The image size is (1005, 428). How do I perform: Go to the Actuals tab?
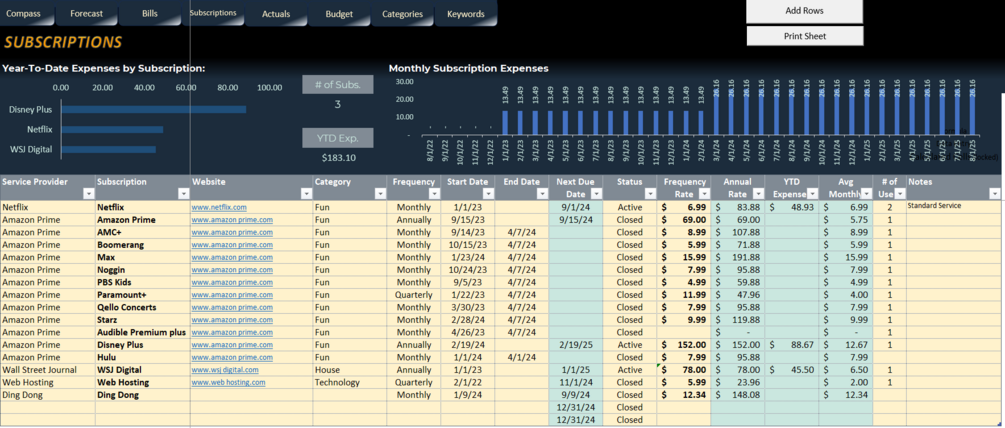pyautogui.click(x=276, y=13)
